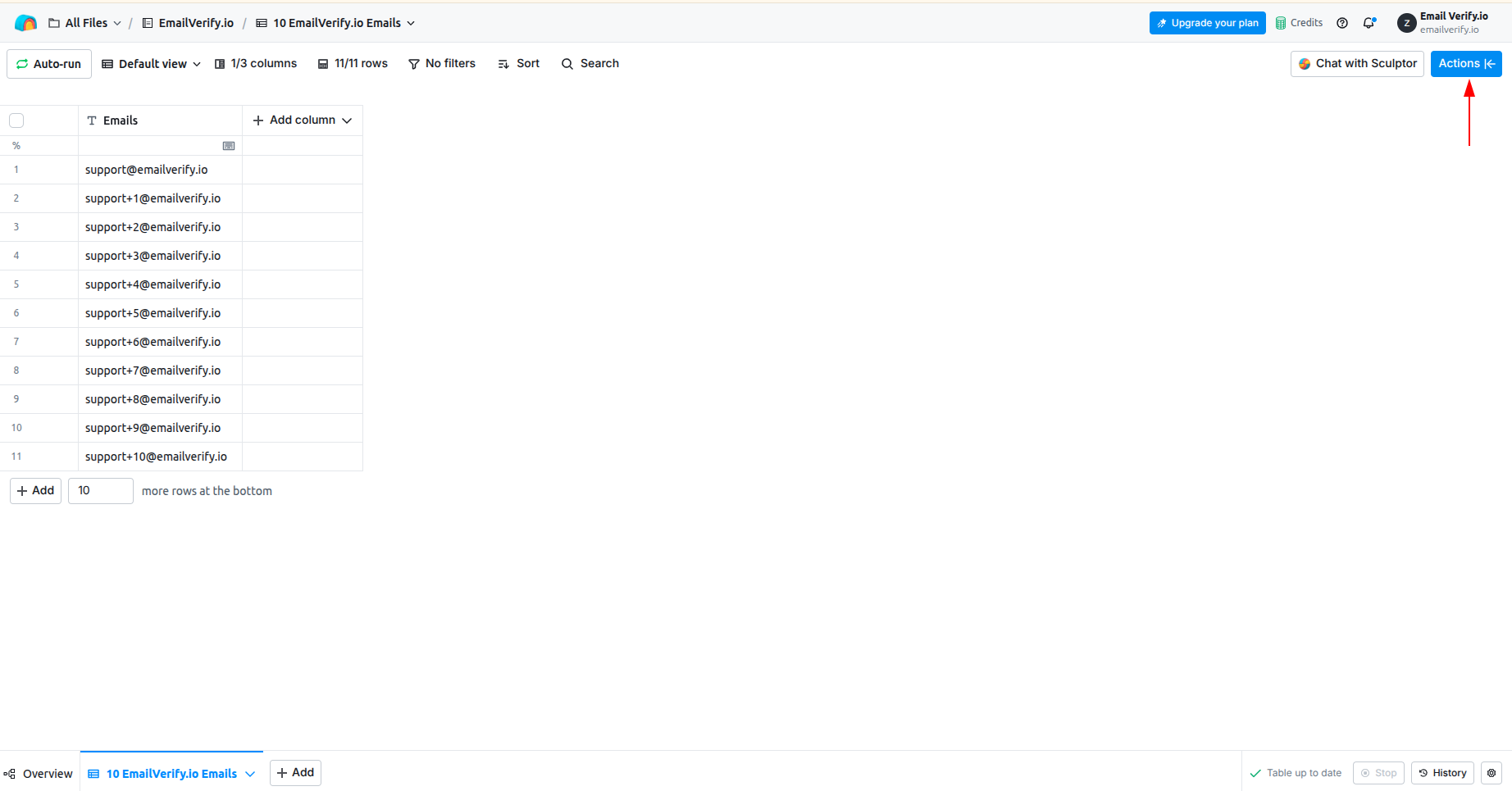Open the help question mark icon
Screen dimensions: 1512x791
point(1342,23)
